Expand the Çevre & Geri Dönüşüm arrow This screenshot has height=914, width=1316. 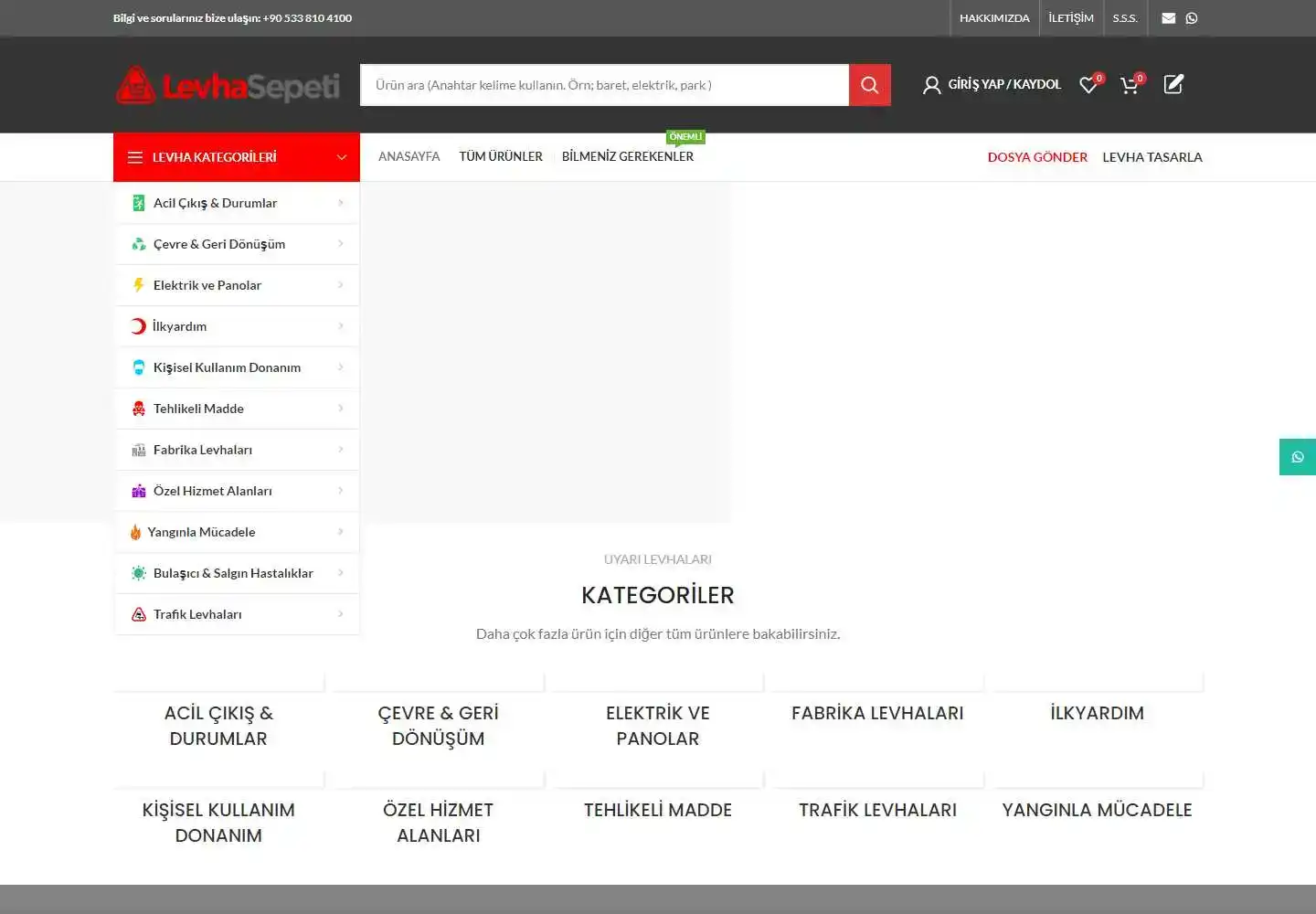[x=341, y=244]
